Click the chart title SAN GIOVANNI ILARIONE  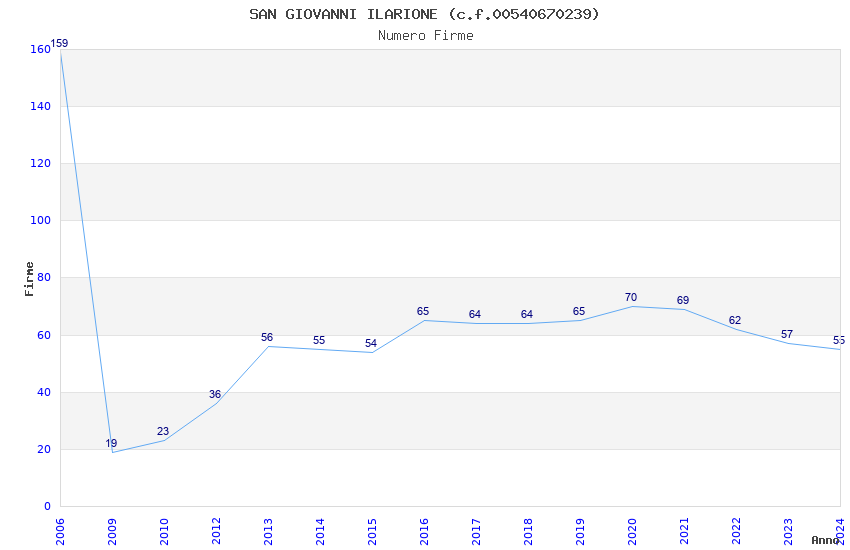coord(343,14)
